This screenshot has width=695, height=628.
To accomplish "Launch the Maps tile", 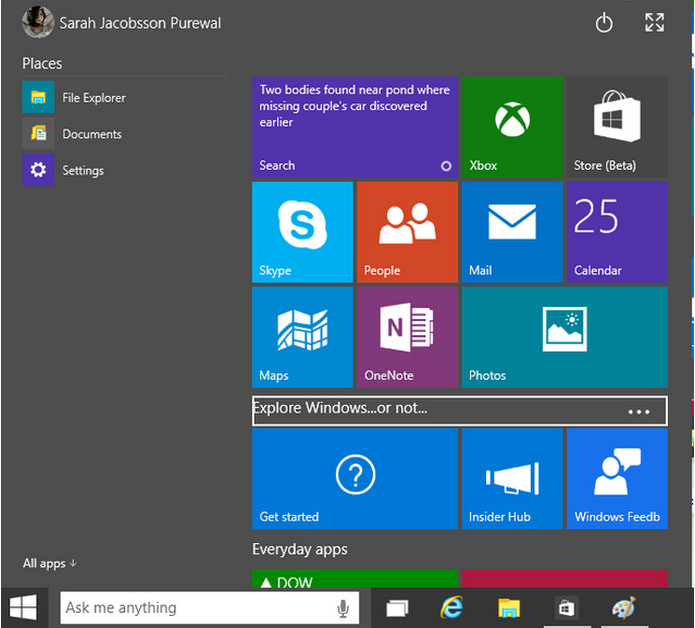I will point(302,337).
